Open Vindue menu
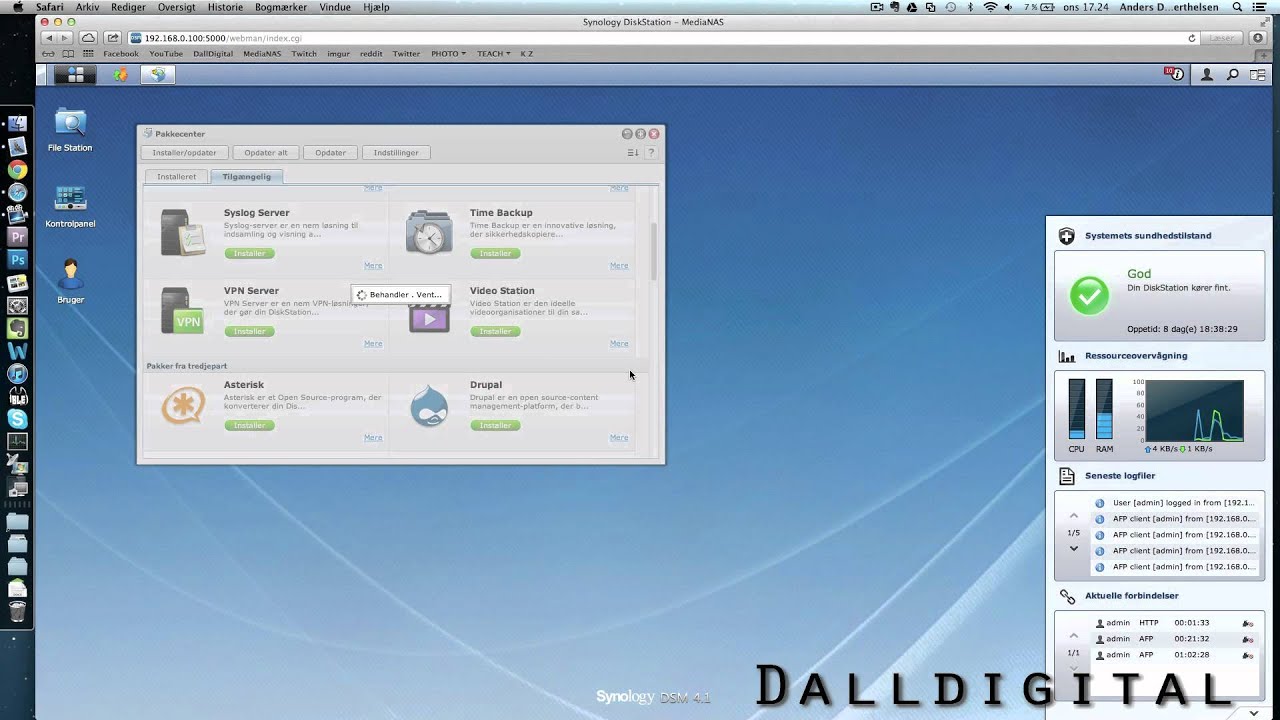Image resolution: width=1280 pixels, height=720 pixels. click(x=335, y=7)
